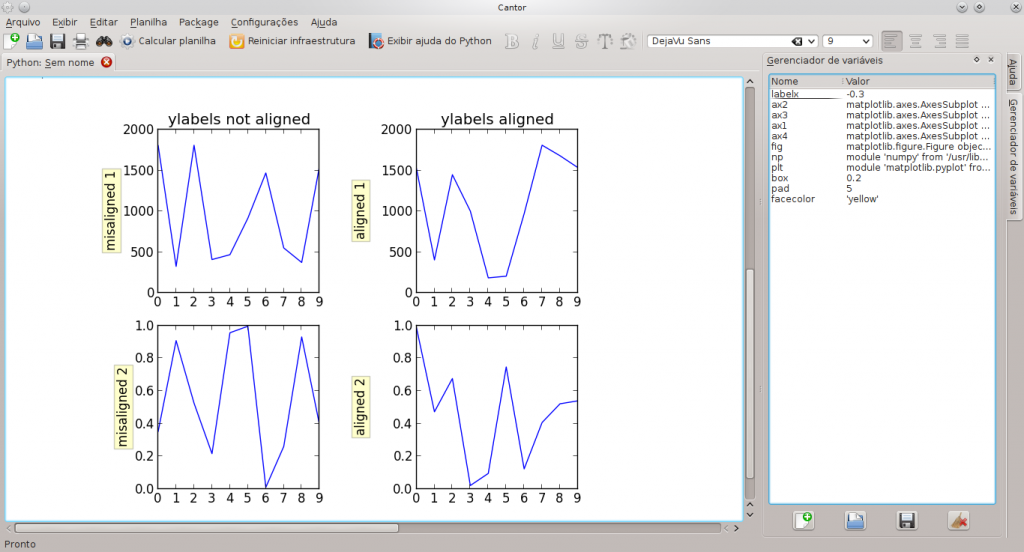Clear all variables with the broom icon
Image resolution: width=1024 pixels, height=552 pixels.
tap(958, 521)
